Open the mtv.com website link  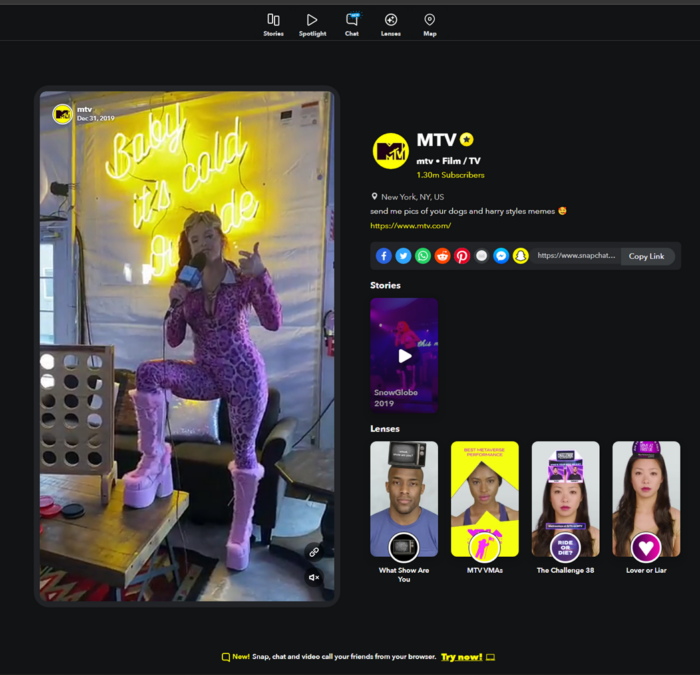[410, 226]
